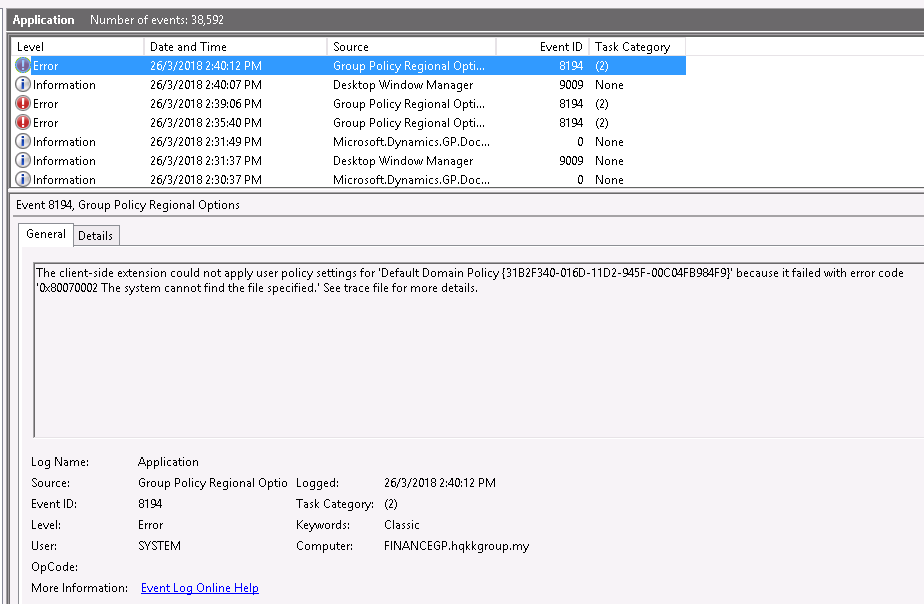Select the Microsoft.Dynamics.GP event at 2:31:49 PM
The image size is (924, 604).
click(x=348, y=141)
